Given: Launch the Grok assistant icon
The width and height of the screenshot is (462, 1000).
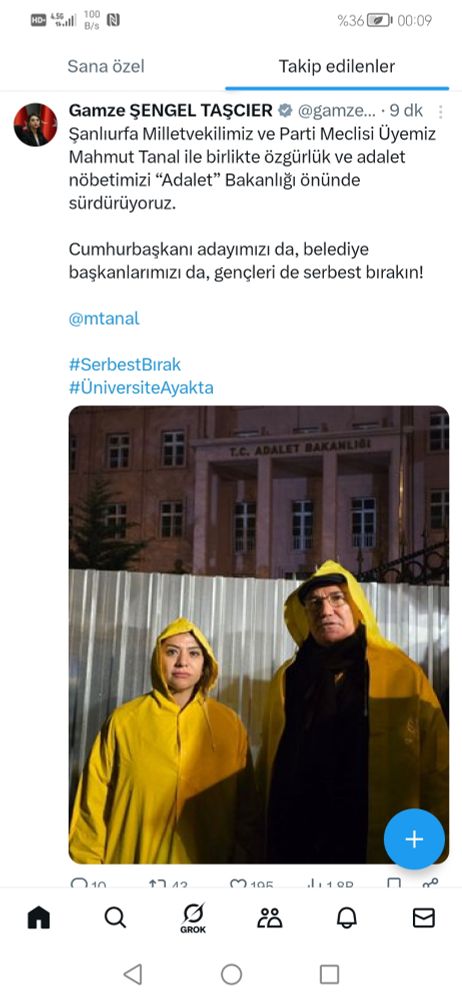Looking at the screenshot, I should click(193, 918).
